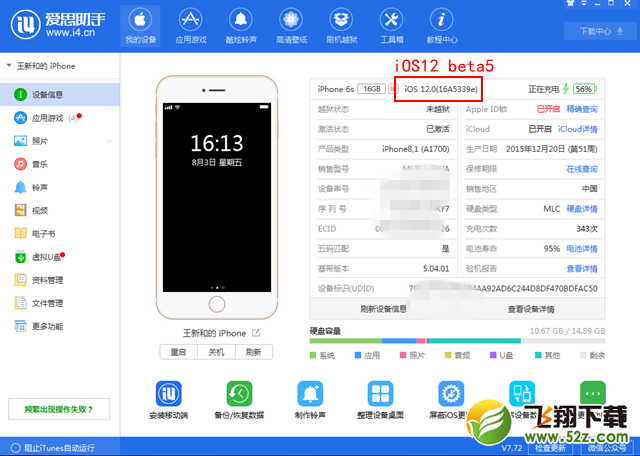The image size is (640, 456).
Task: Click the purple U盘 legend swatch
Action: click(x=493, y=355)
